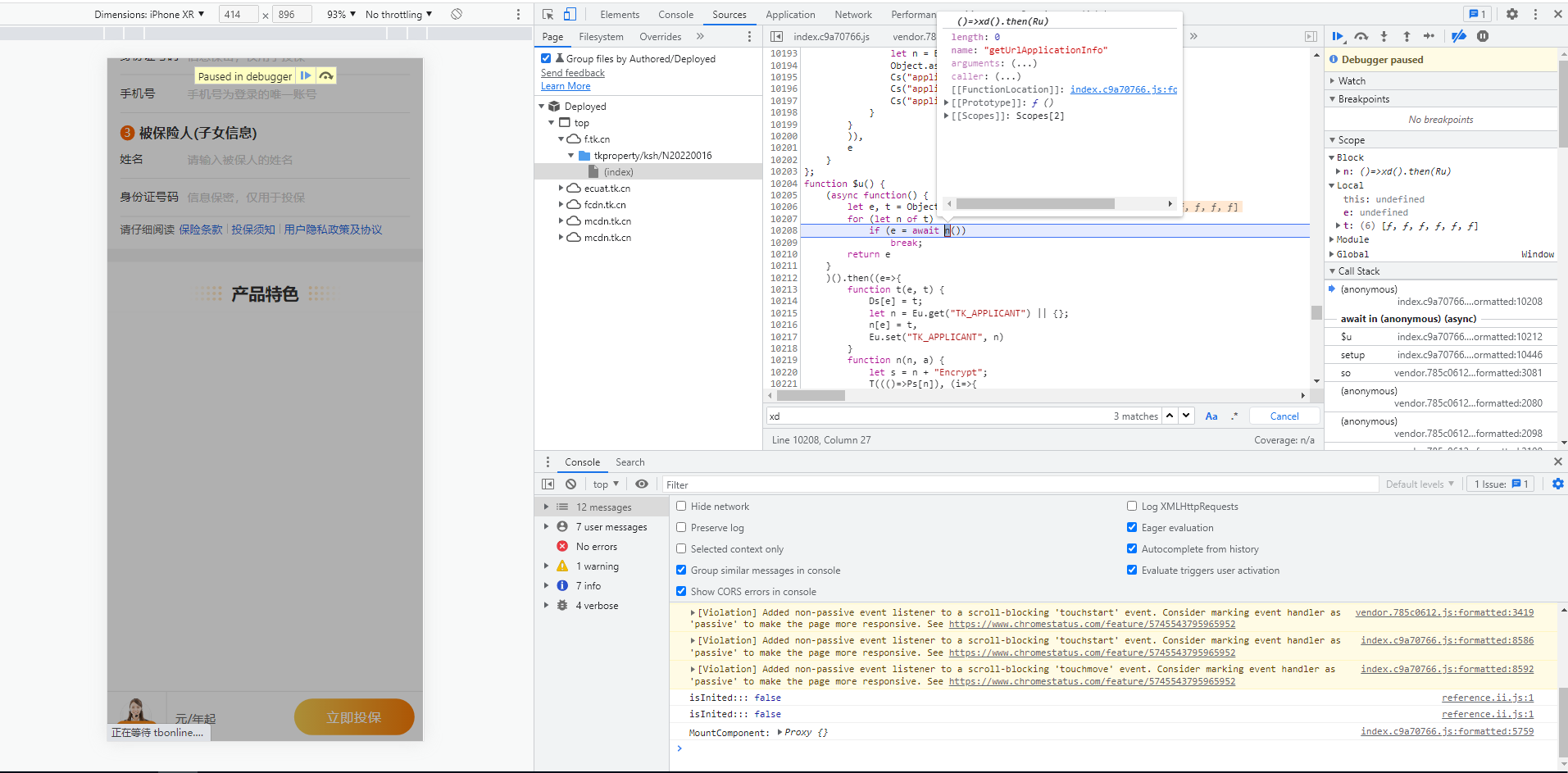Open sources navigator more options menu
The width and height of the screenshot is (1568, 773).
749,36
